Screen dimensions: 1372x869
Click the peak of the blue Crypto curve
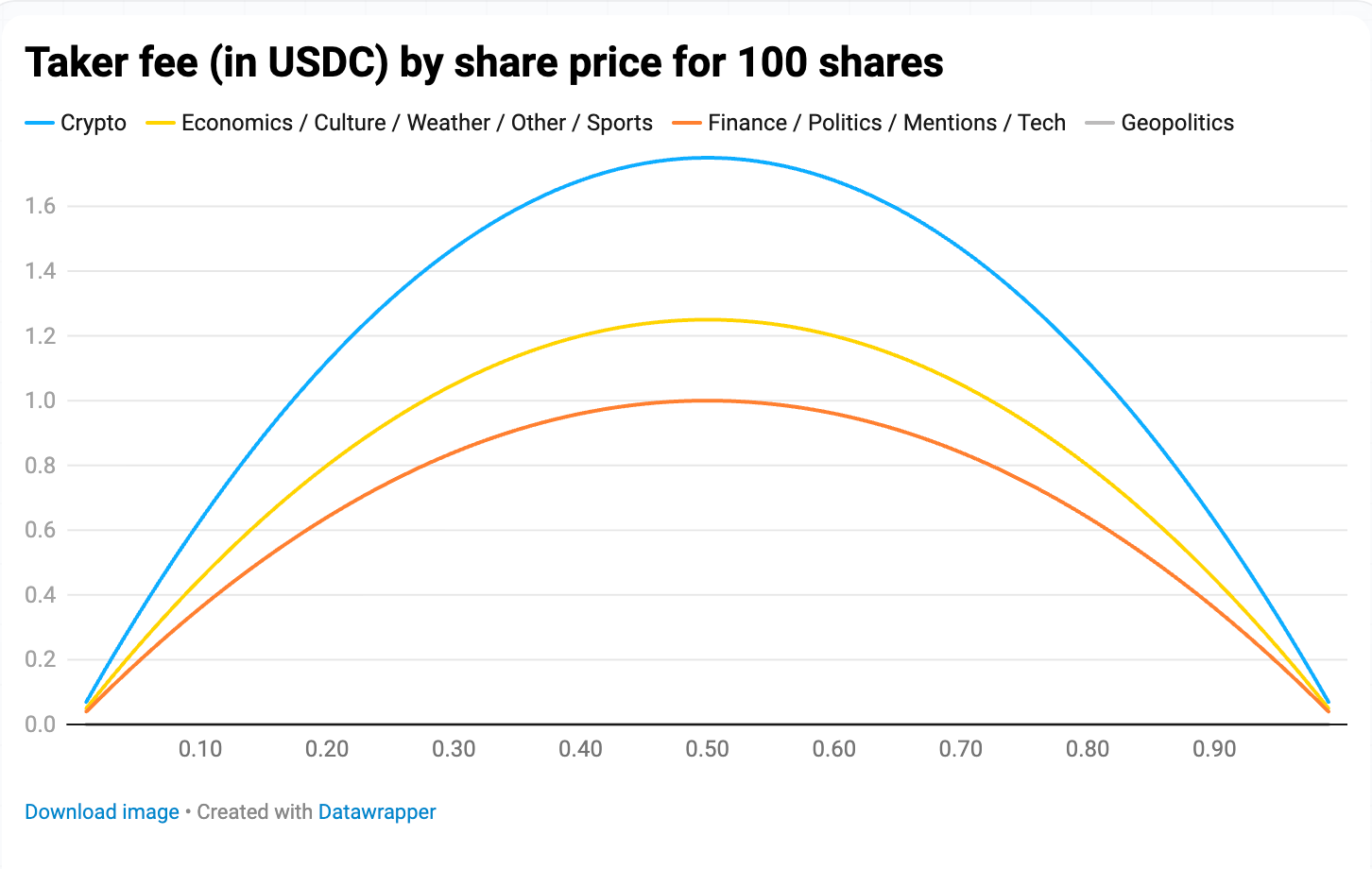(707, 158)
